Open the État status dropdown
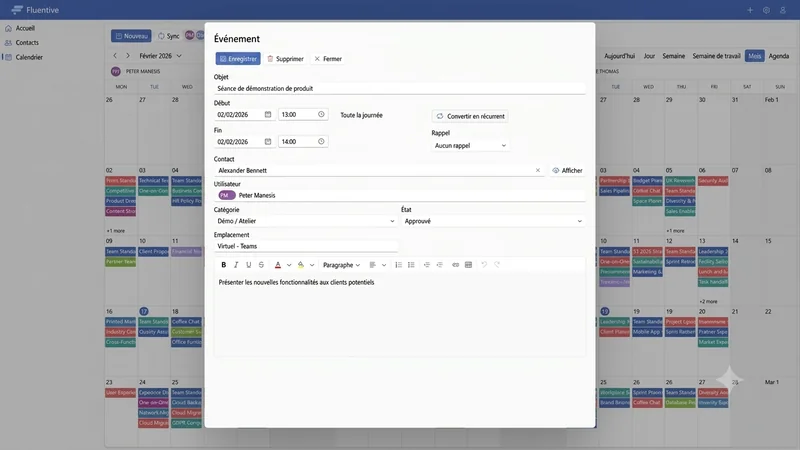The height and width of the screenshot is (450, 800). pos(493,221)
